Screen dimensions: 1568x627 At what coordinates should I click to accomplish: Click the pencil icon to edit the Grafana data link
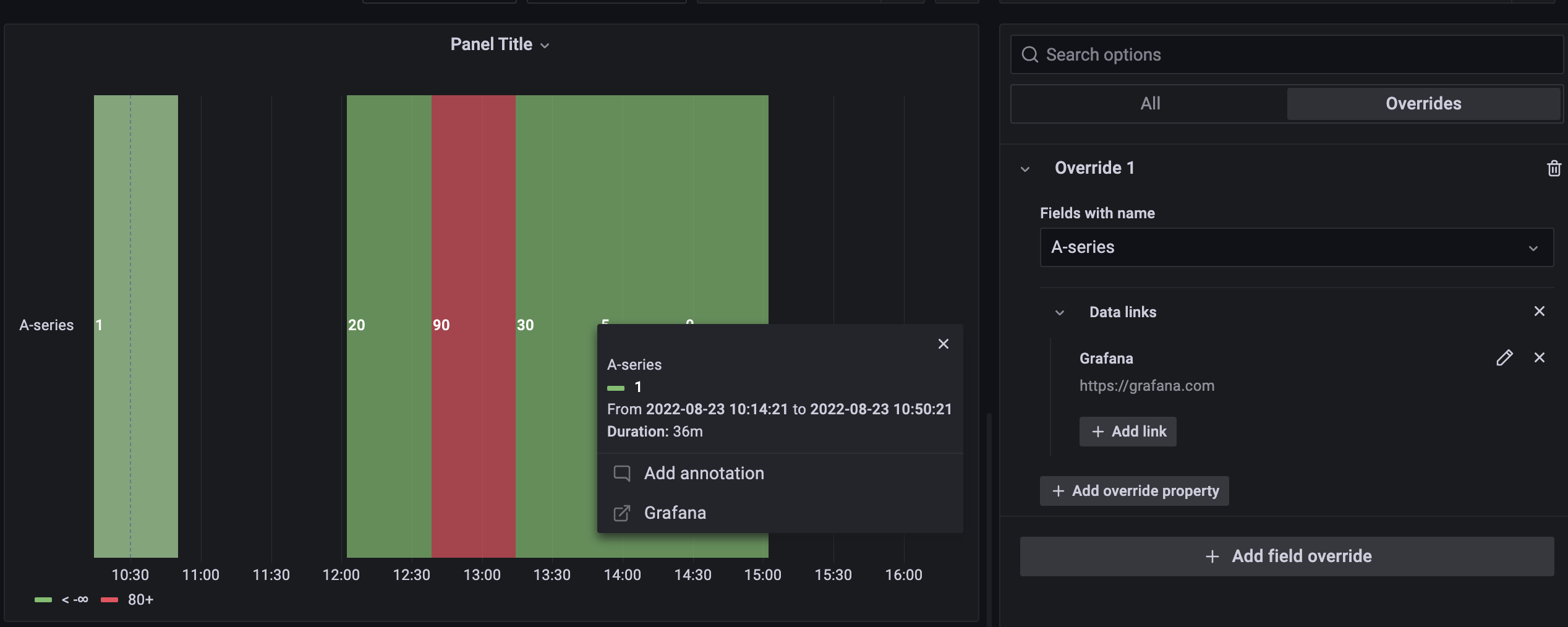tap(1504, 358)
